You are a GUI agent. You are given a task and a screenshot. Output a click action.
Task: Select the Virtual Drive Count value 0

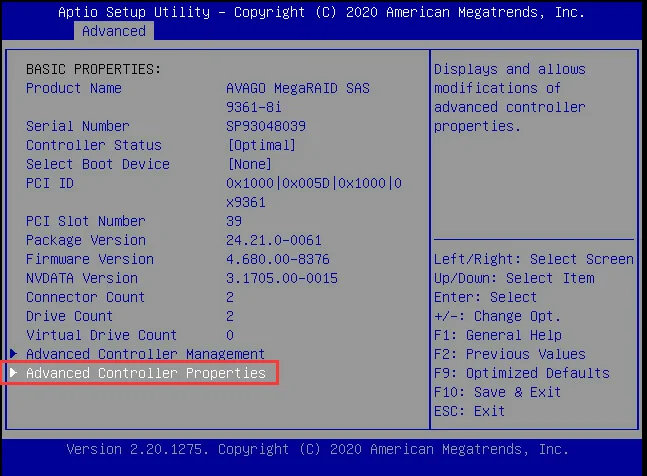click(x=230, y=335)
